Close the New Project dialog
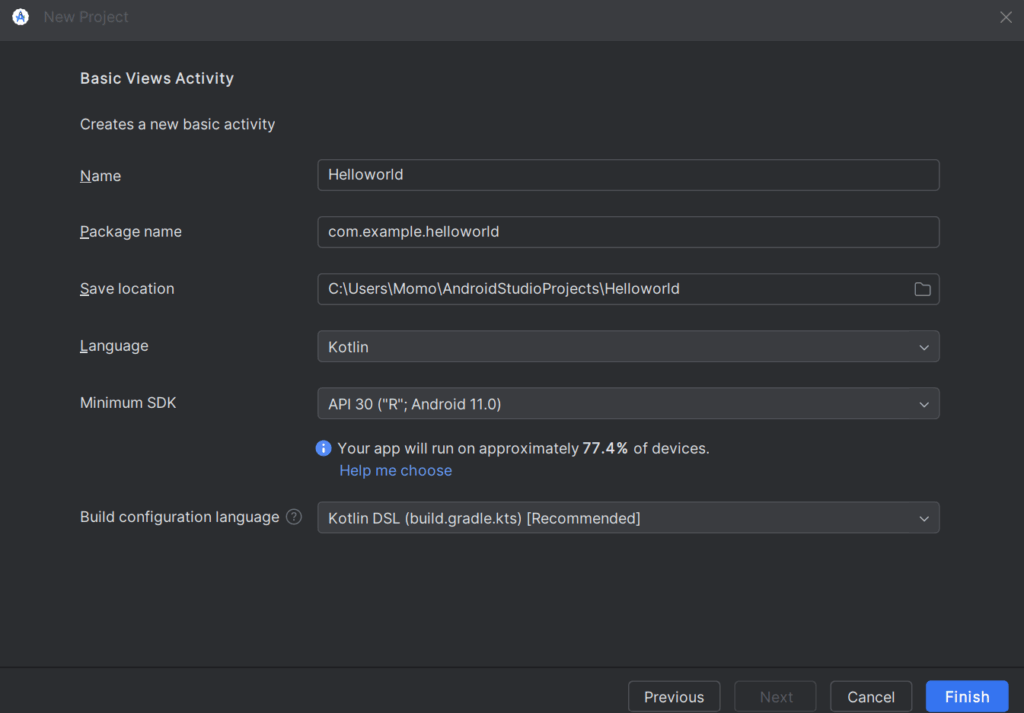 tap(1006, 17)
